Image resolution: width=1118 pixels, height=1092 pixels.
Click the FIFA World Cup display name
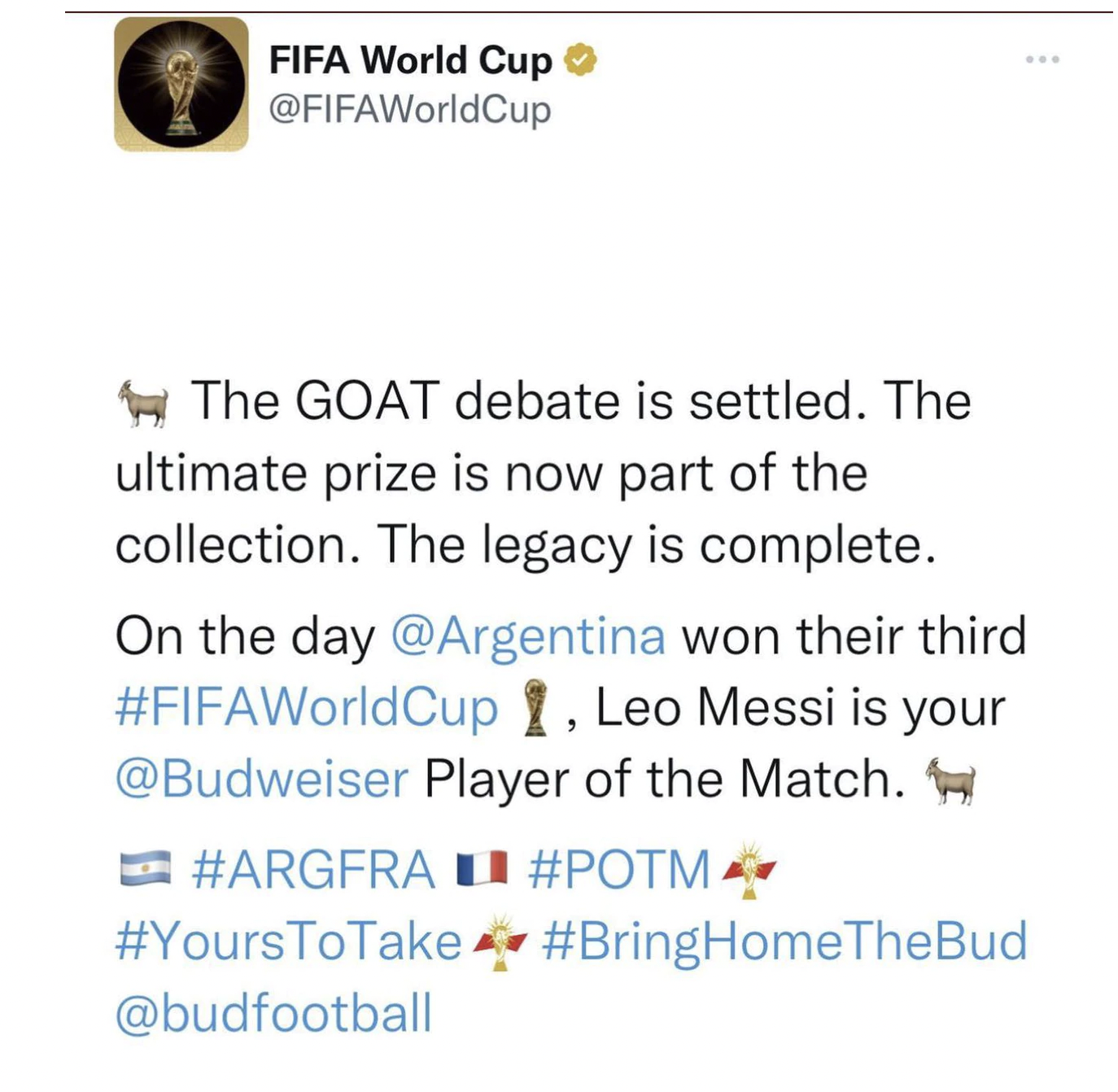[410, 61]
